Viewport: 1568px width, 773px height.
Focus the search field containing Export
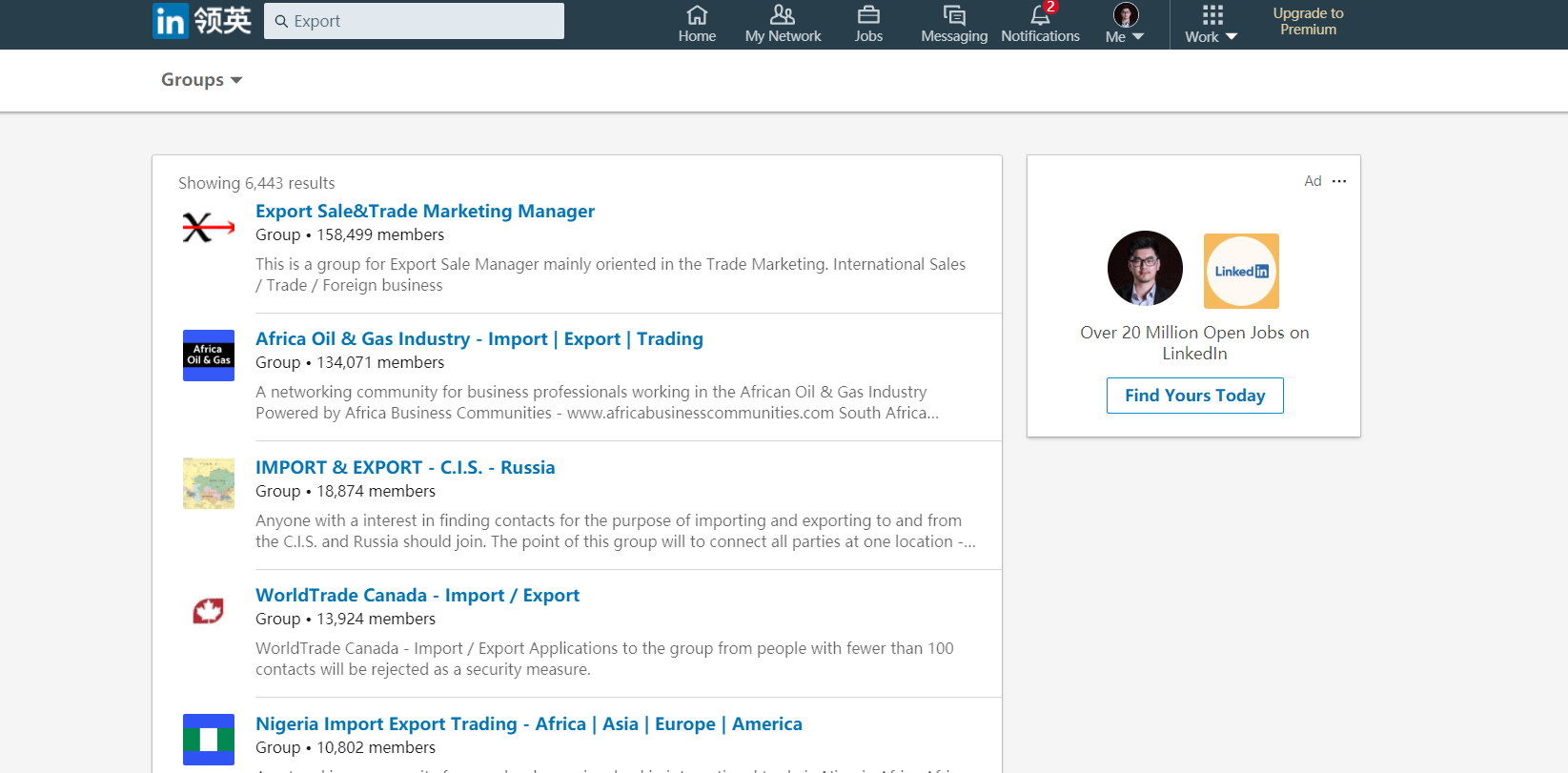click(414, 21)
